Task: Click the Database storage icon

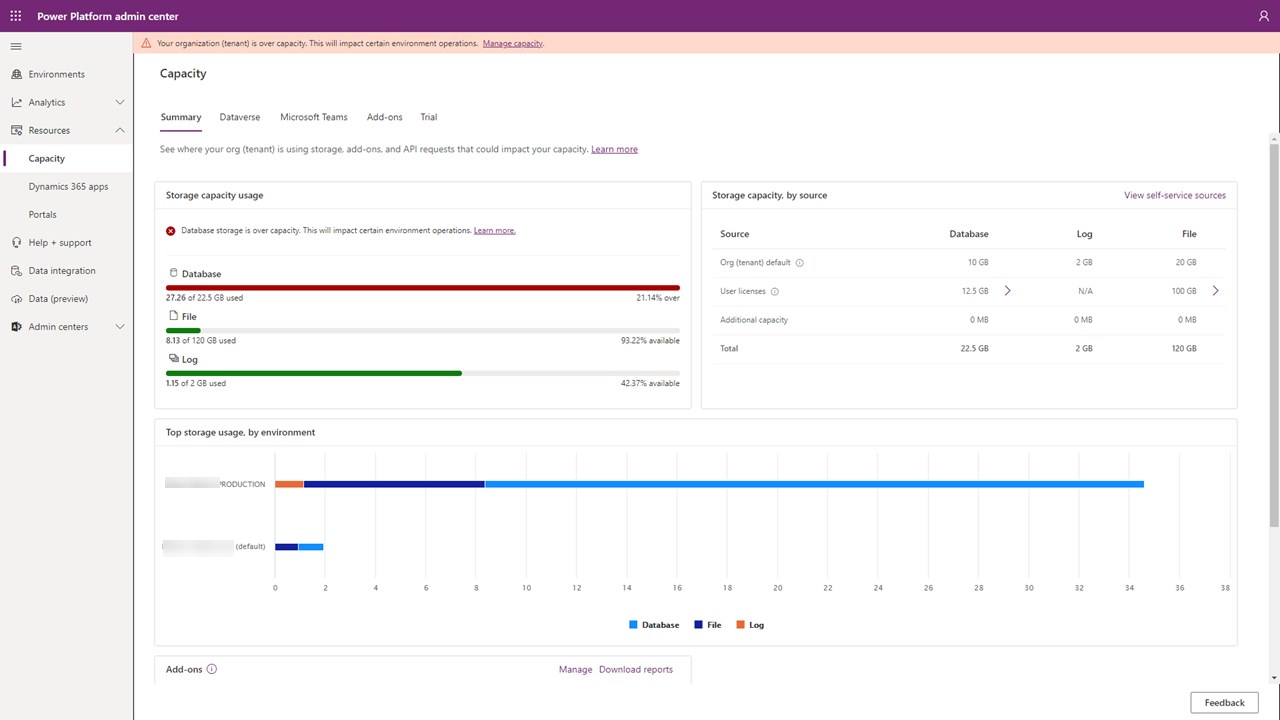Action: pos(173,273)
